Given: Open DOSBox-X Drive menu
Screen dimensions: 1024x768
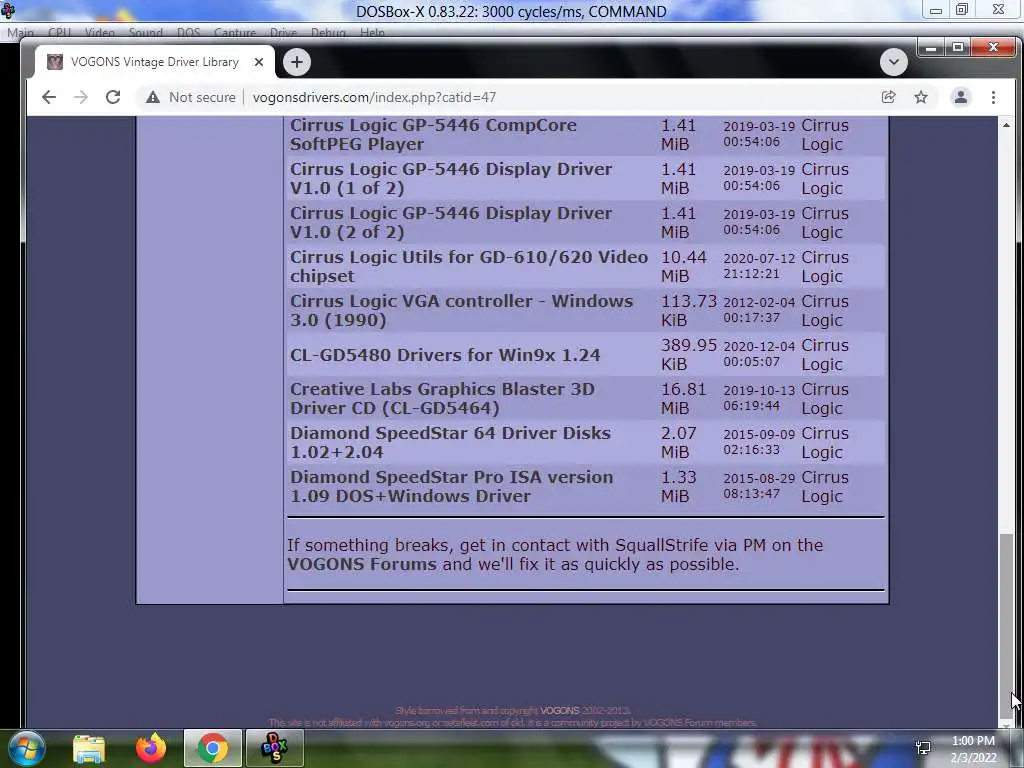Looking at the screenshot, I should click(x=283, y=33).
